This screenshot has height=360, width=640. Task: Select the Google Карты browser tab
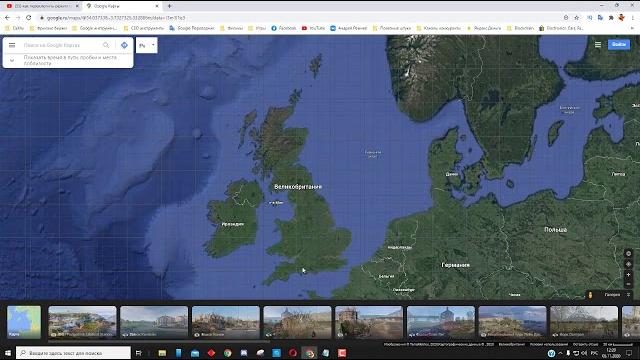(x=121, y=6)
